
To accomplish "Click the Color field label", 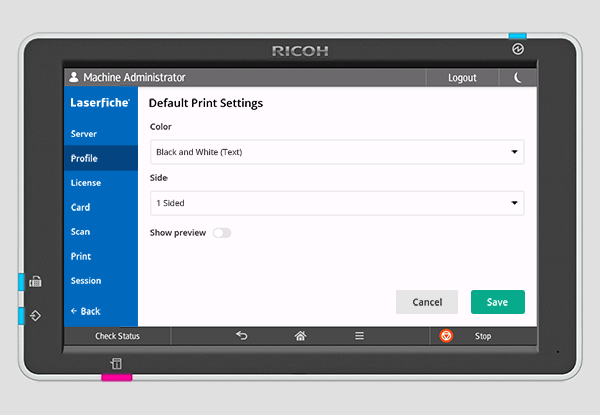I will 161,127.
